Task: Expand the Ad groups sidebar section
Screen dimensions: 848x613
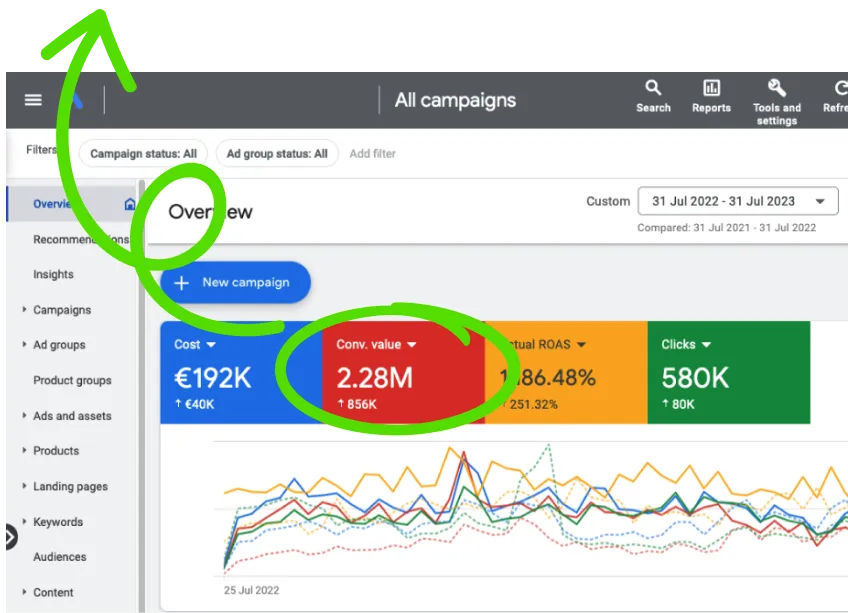Action: tap(24, 345)
